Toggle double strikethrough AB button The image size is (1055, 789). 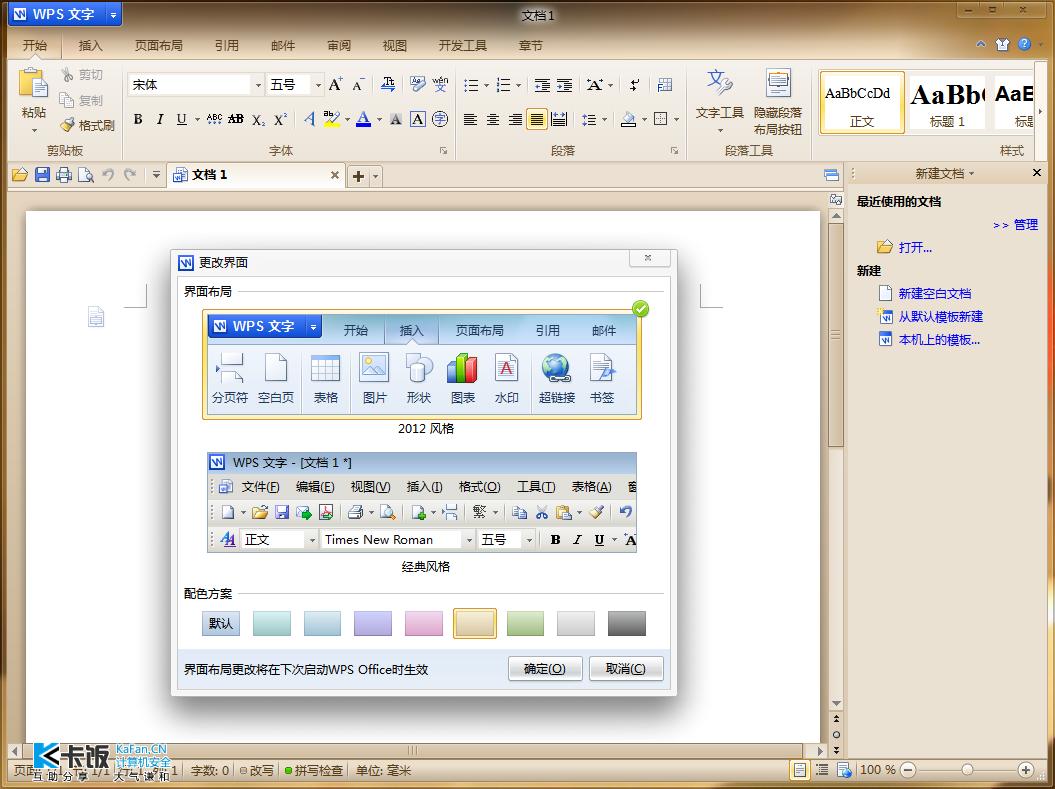[235, 119]
